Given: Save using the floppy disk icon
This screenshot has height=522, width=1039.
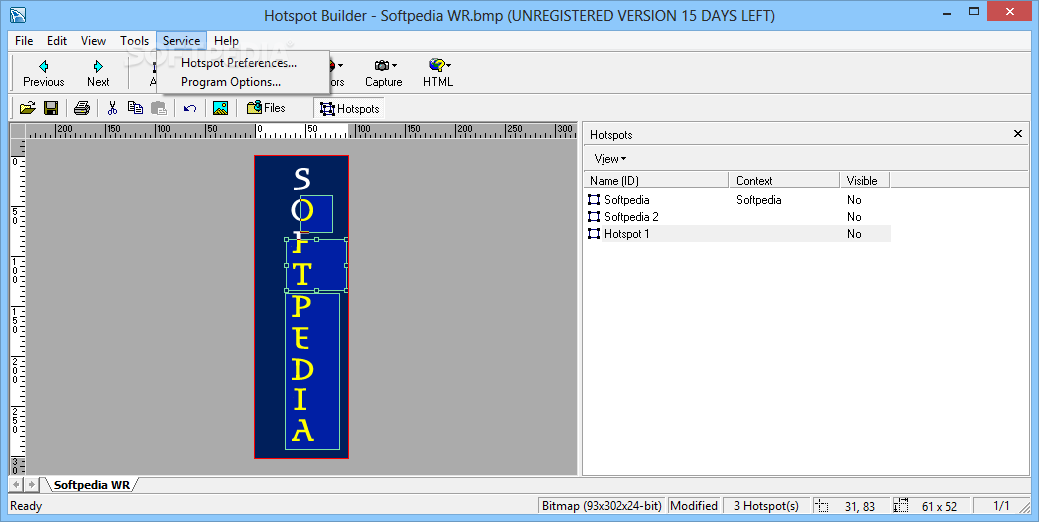Looking at the screenshot, I should (51, 108).
